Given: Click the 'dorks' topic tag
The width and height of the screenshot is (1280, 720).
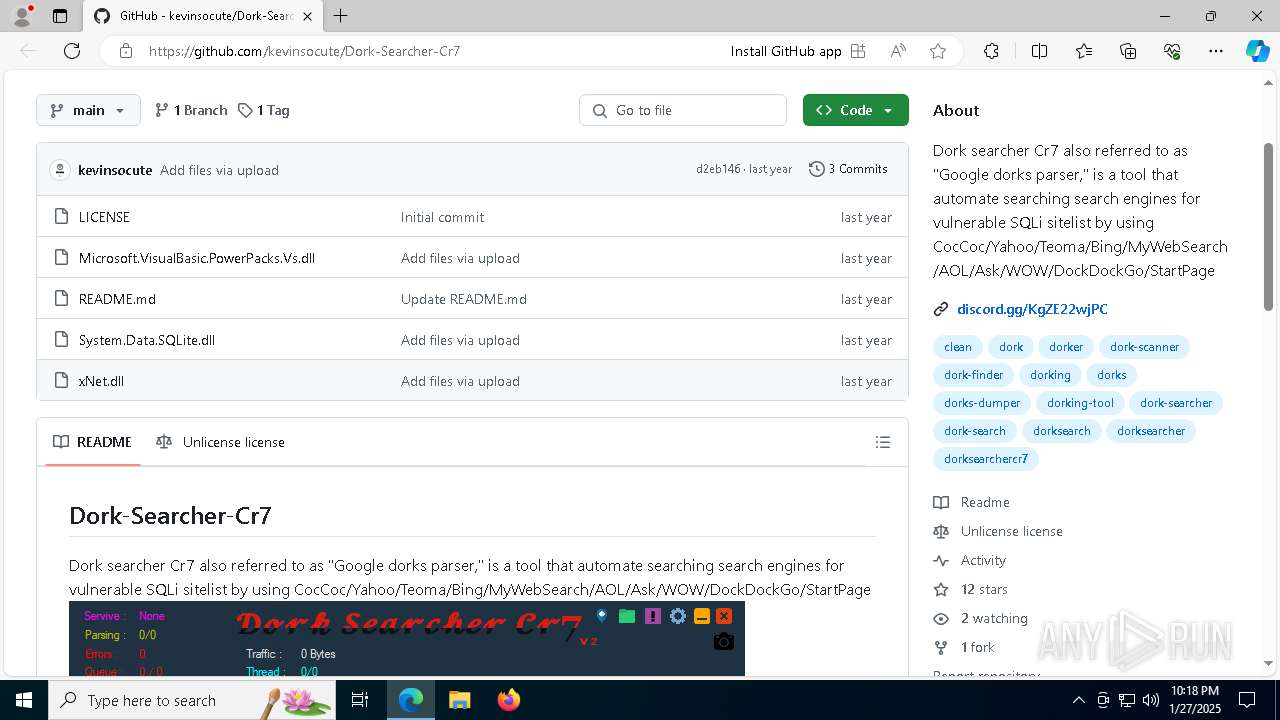Looking at the screenshot, I should (1111, 375).
